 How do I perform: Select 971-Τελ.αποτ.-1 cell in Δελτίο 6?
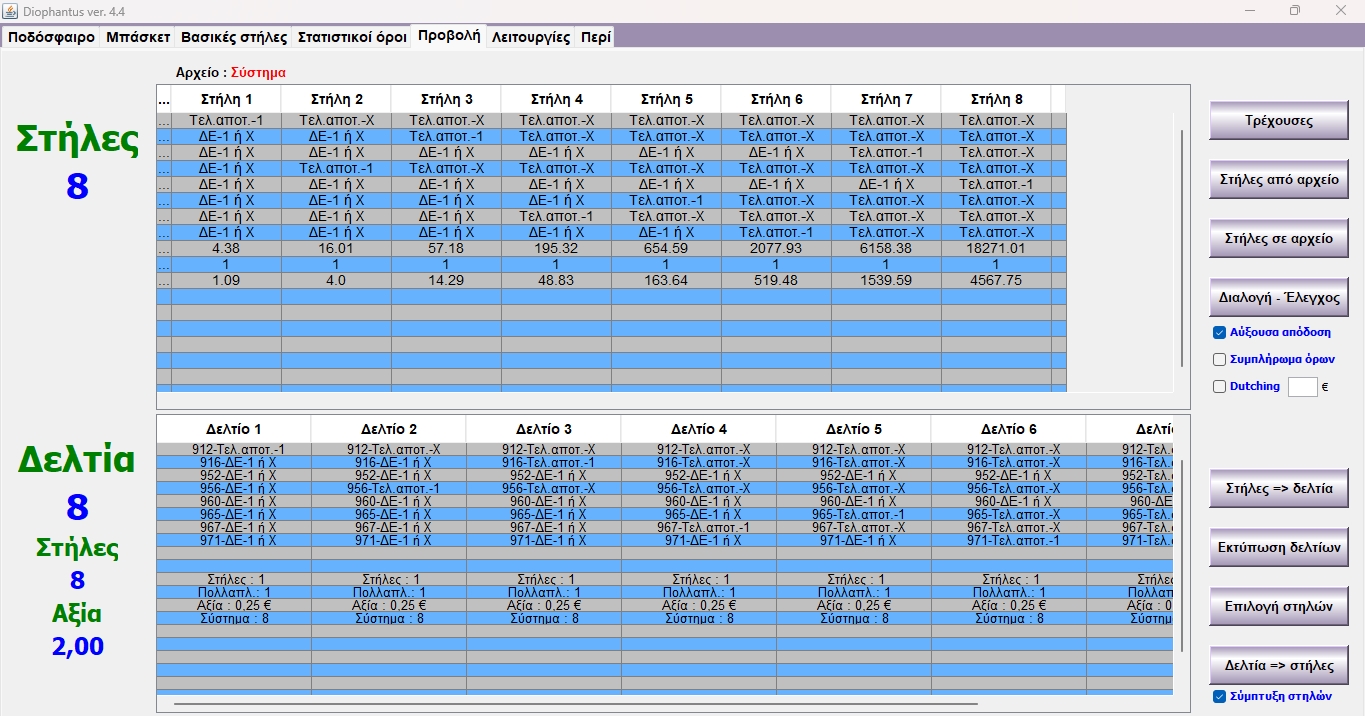(1008, 540)
